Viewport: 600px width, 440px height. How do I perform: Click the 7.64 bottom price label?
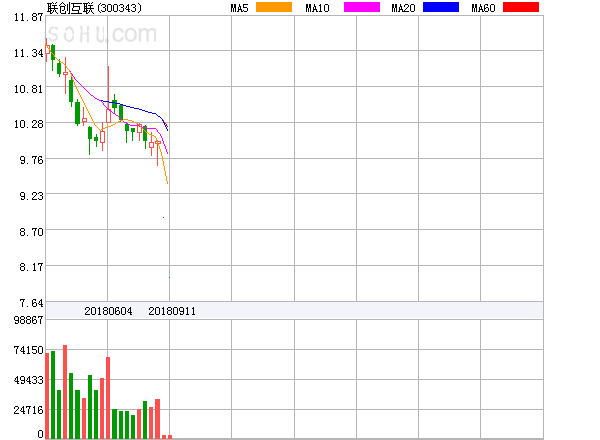[21, 302]
